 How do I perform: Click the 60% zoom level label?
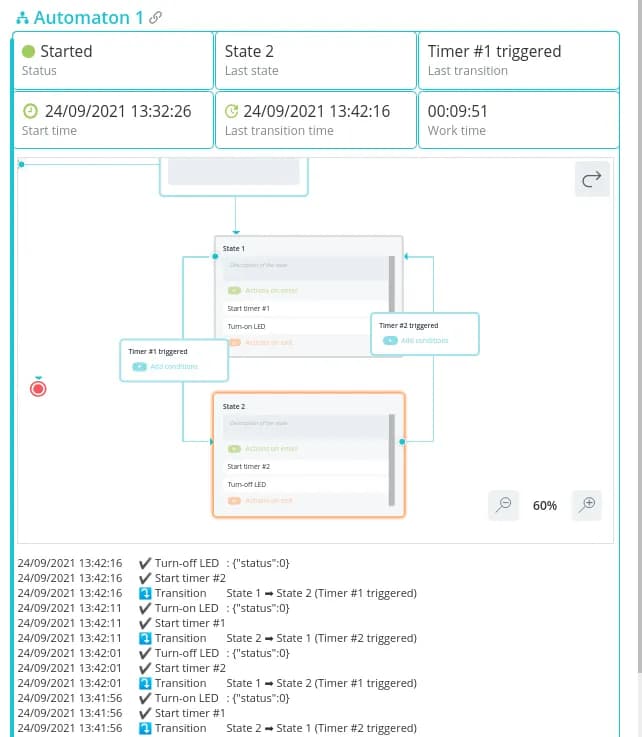(545, 506)
